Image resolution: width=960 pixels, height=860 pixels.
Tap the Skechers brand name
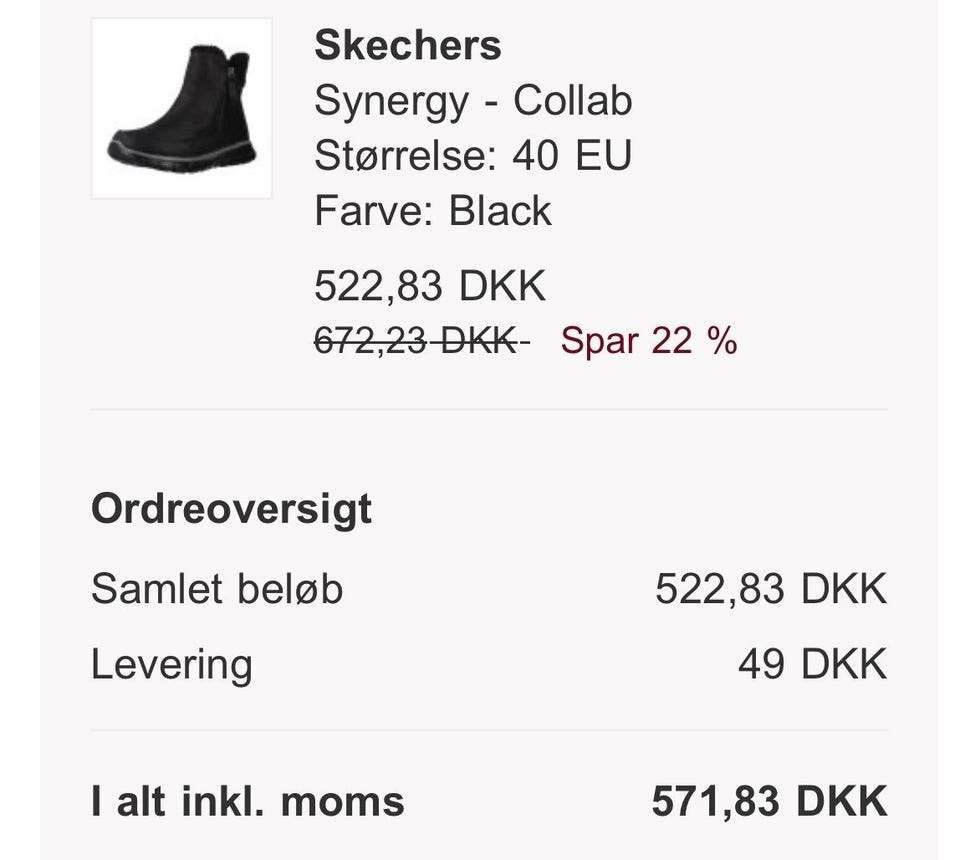click(407, 45)
